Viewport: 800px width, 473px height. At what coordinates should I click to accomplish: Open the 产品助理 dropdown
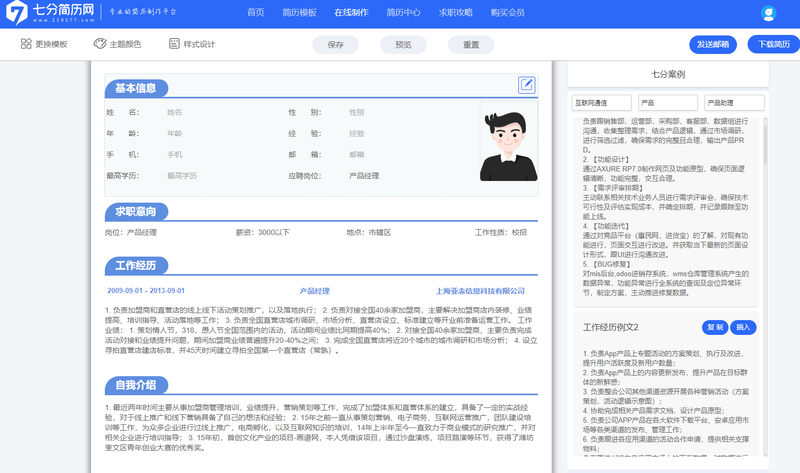click(x=734, y=103)
